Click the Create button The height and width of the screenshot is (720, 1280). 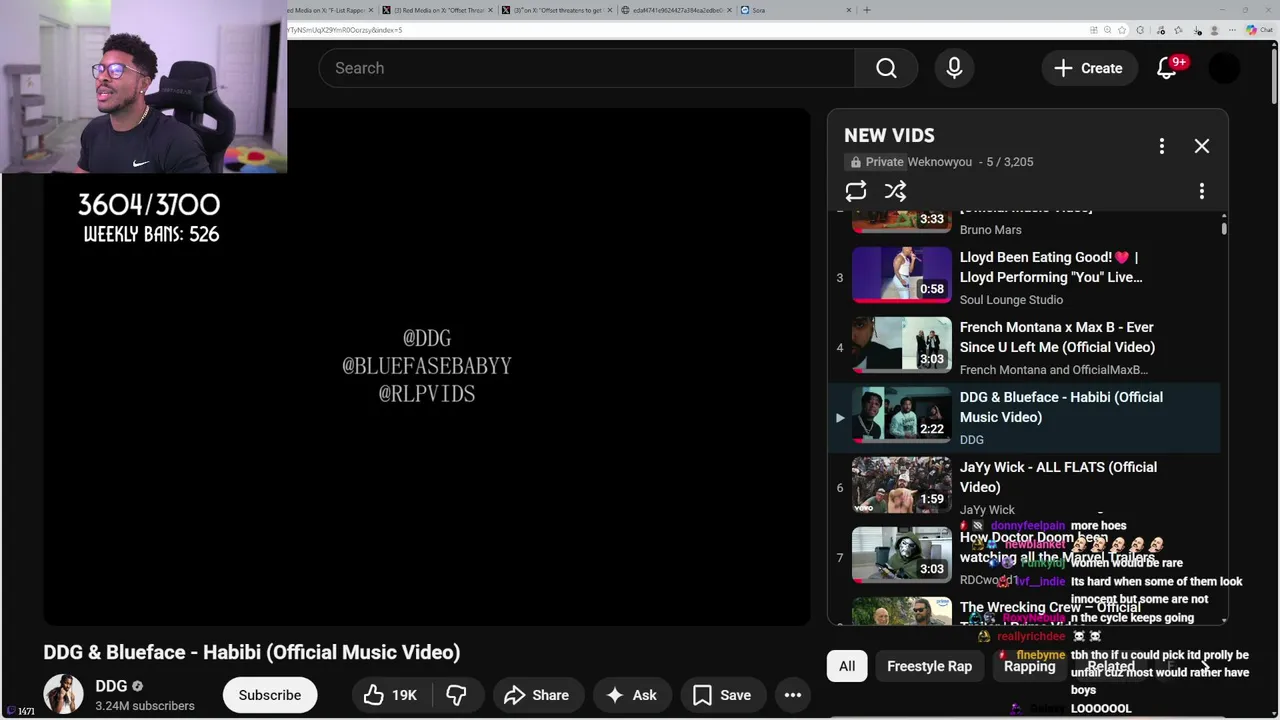pos(1089,68)
